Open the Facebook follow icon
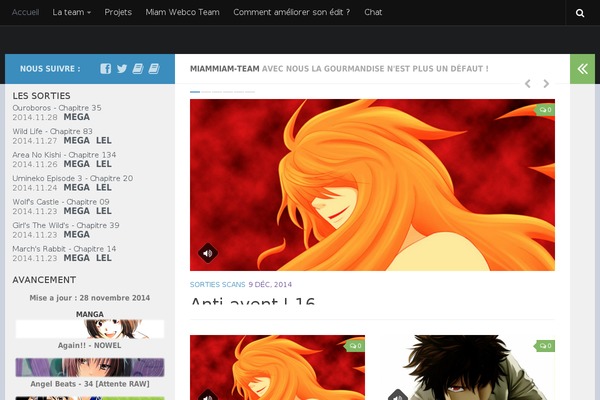600x400 pixels. 106,69
